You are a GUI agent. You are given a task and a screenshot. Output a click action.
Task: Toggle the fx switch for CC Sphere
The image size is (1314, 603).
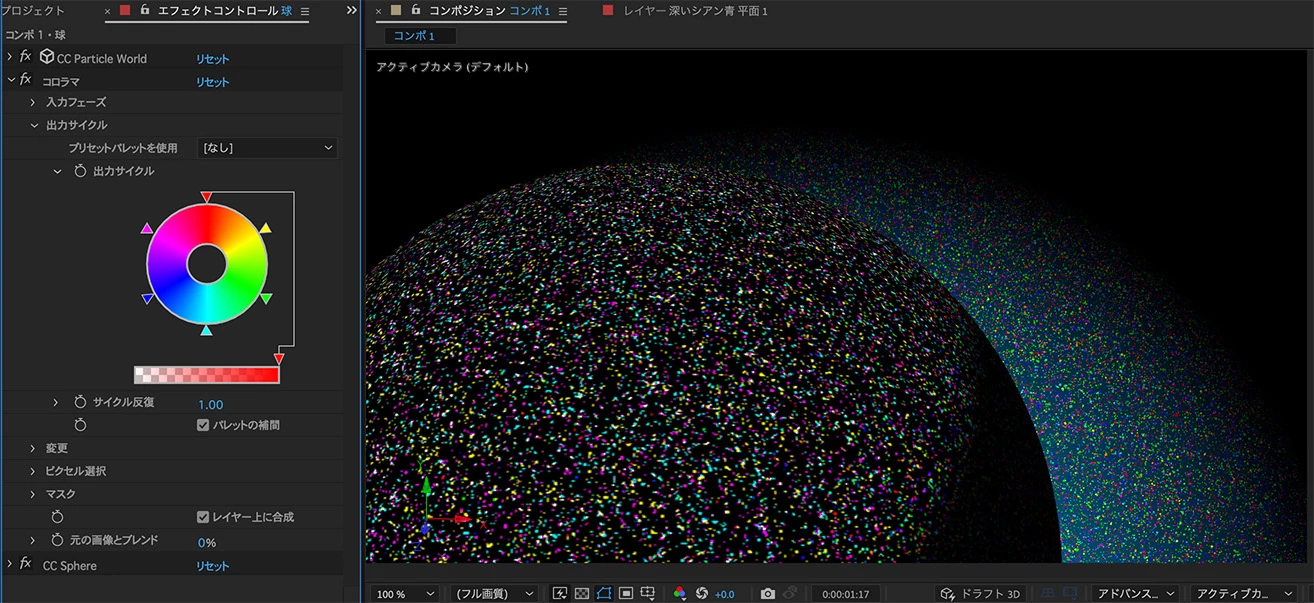point(26,565)
